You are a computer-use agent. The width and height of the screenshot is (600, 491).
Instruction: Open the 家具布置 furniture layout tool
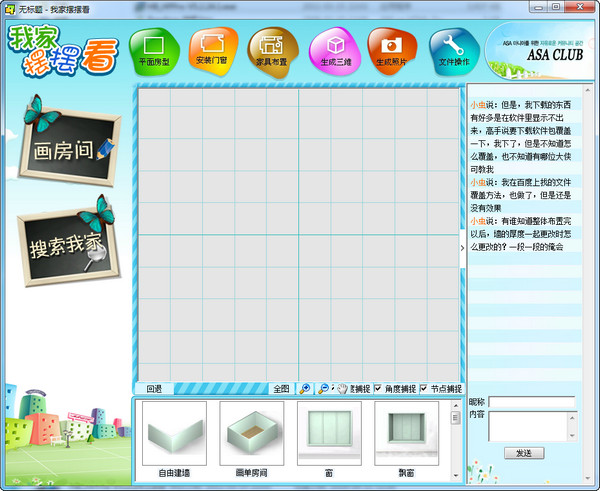click(x=272, y=47)
